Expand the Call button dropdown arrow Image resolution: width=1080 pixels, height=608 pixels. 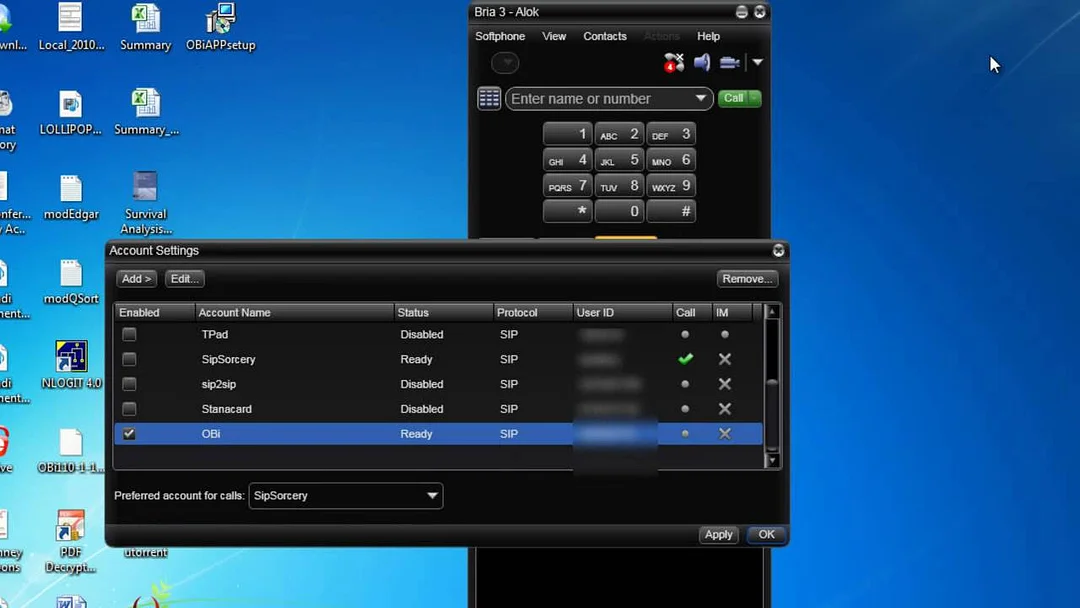click(x=755, y=98)
